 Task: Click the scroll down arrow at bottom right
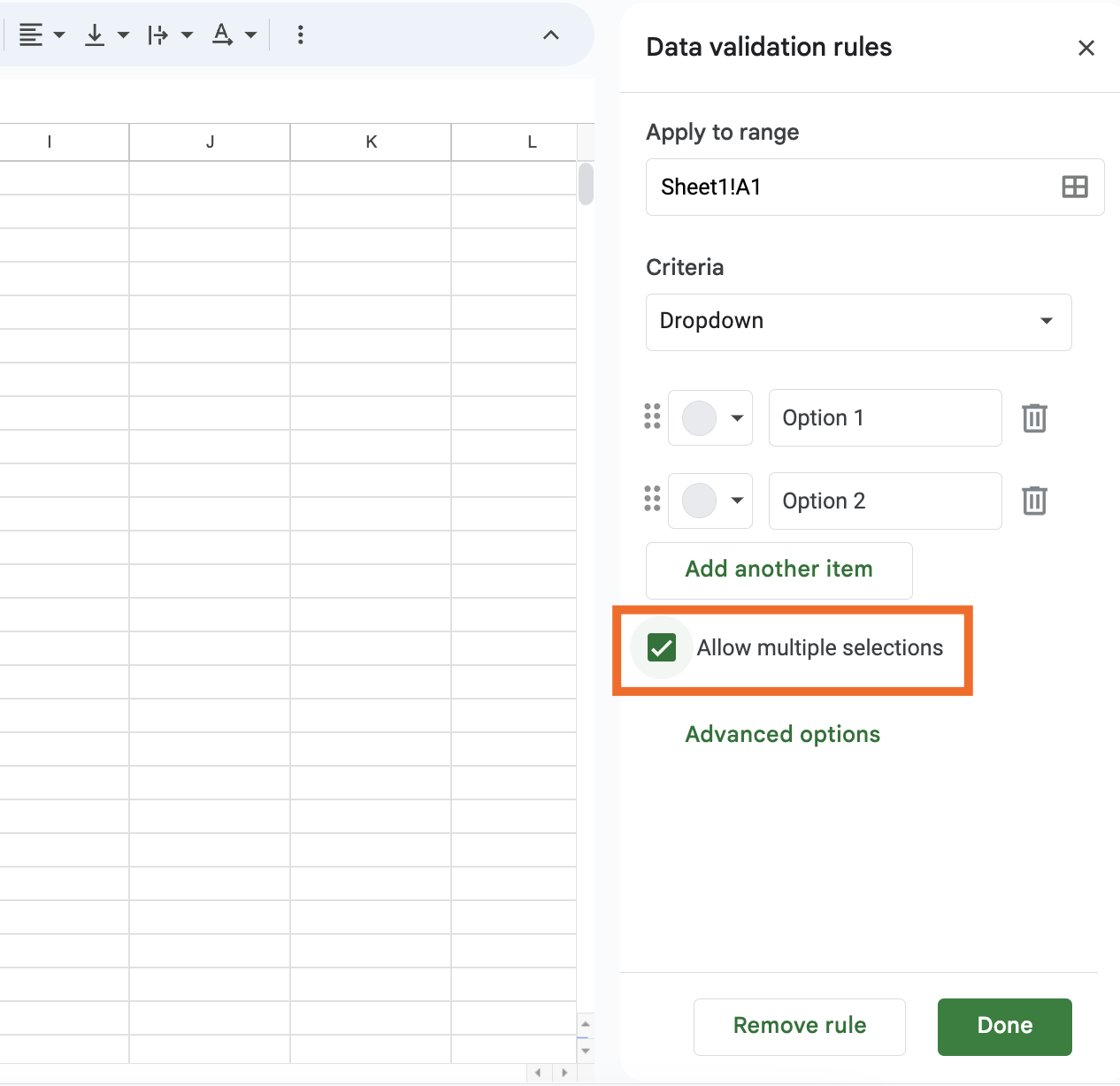[x=585, y=1050]
